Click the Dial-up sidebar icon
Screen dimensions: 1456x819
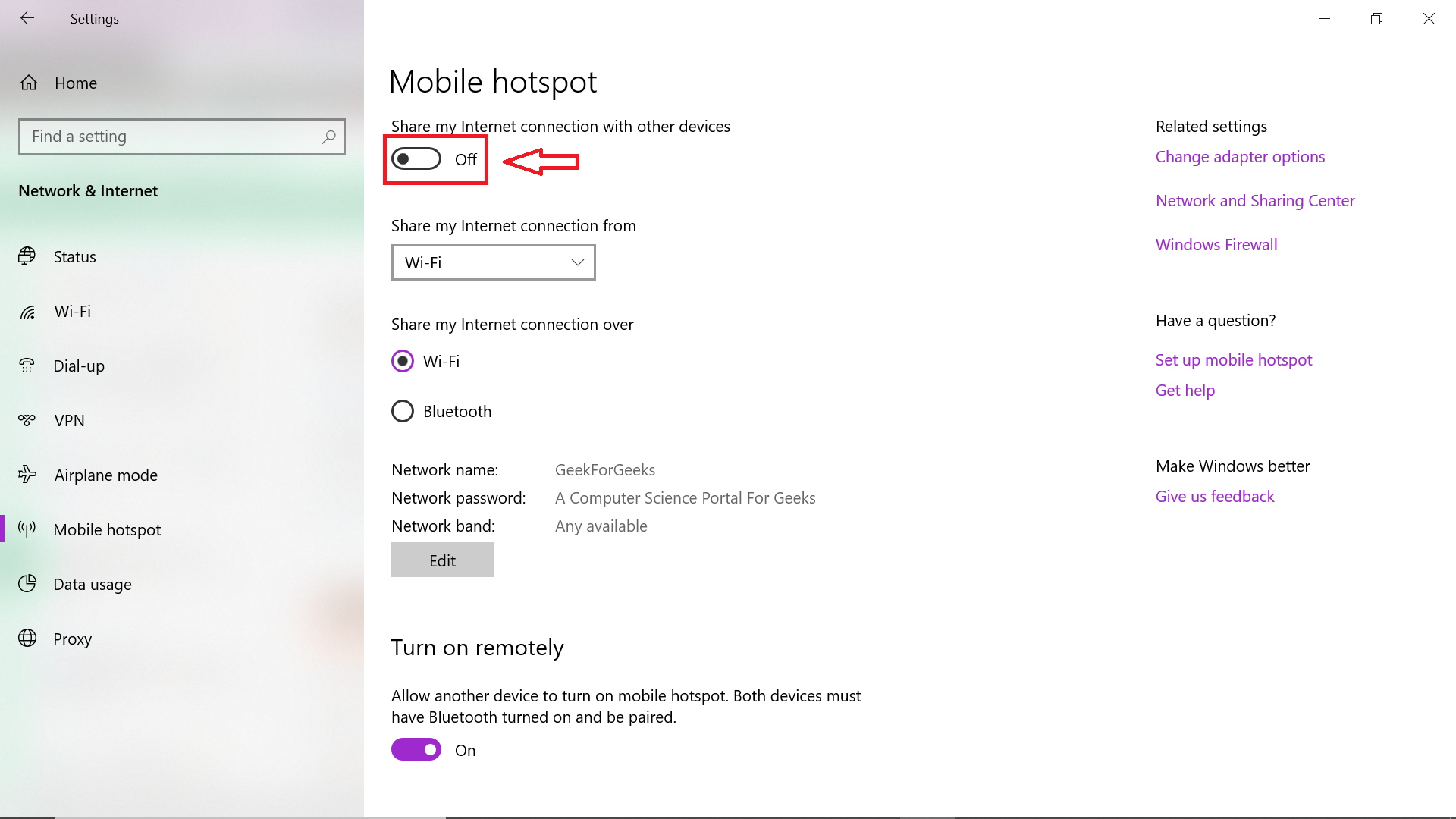click(x=27, y=365)
